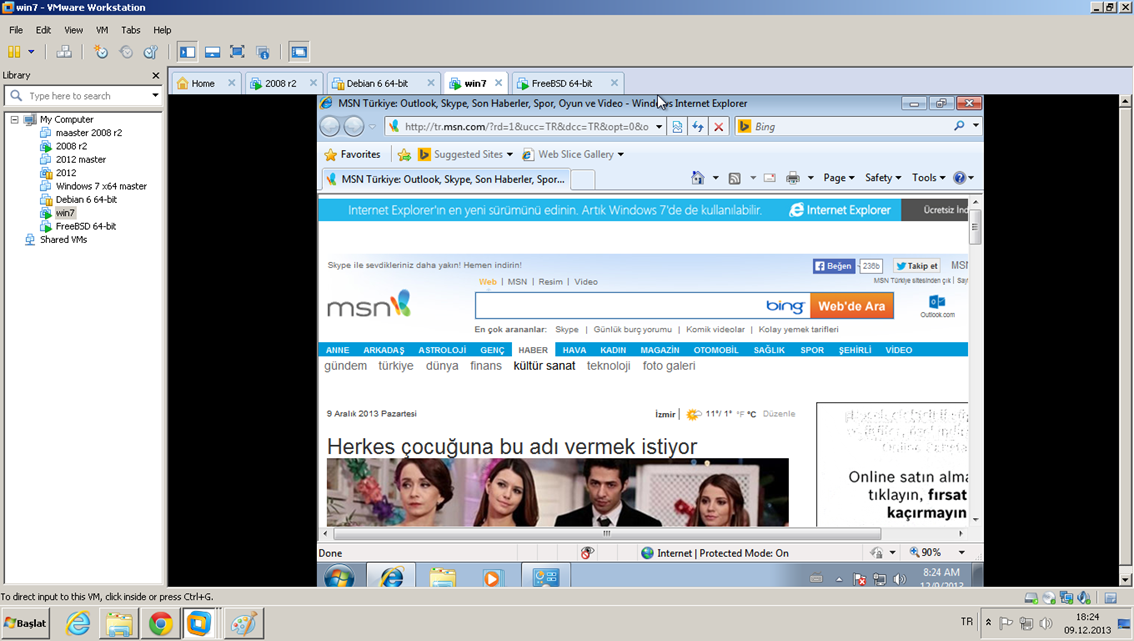This screenshot has width=1134, height=641.
Task: Switch to the Home tab
Action: pos(202,83)
